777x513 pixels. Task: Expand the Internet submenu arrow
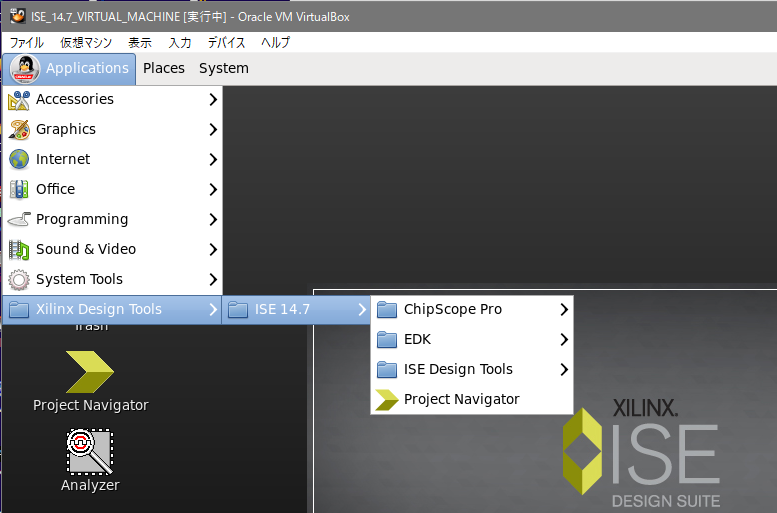point(213,159)
